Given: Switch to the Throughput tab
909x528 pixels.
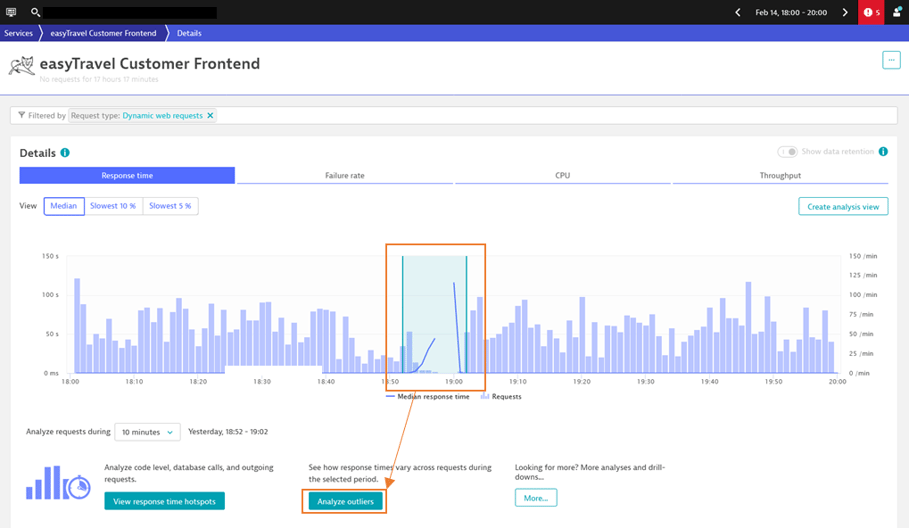Looking at the screenshot, I should pyautogui.click(x=780, y=175).
